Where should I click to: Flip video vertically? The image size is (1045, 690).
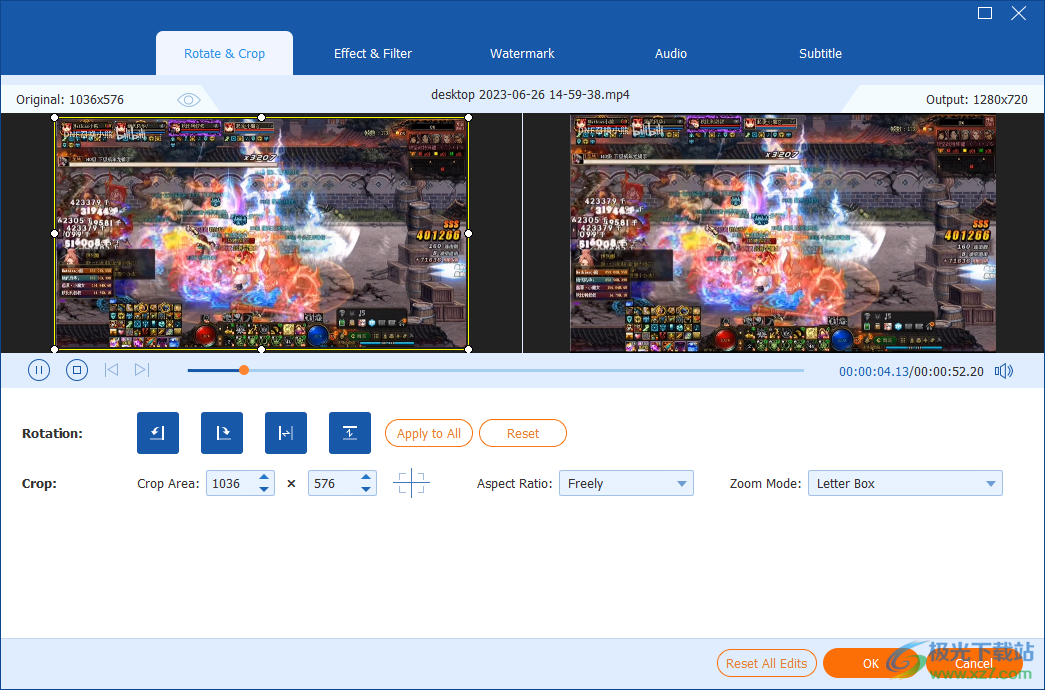pyautogui.click(x=350, y=433)
